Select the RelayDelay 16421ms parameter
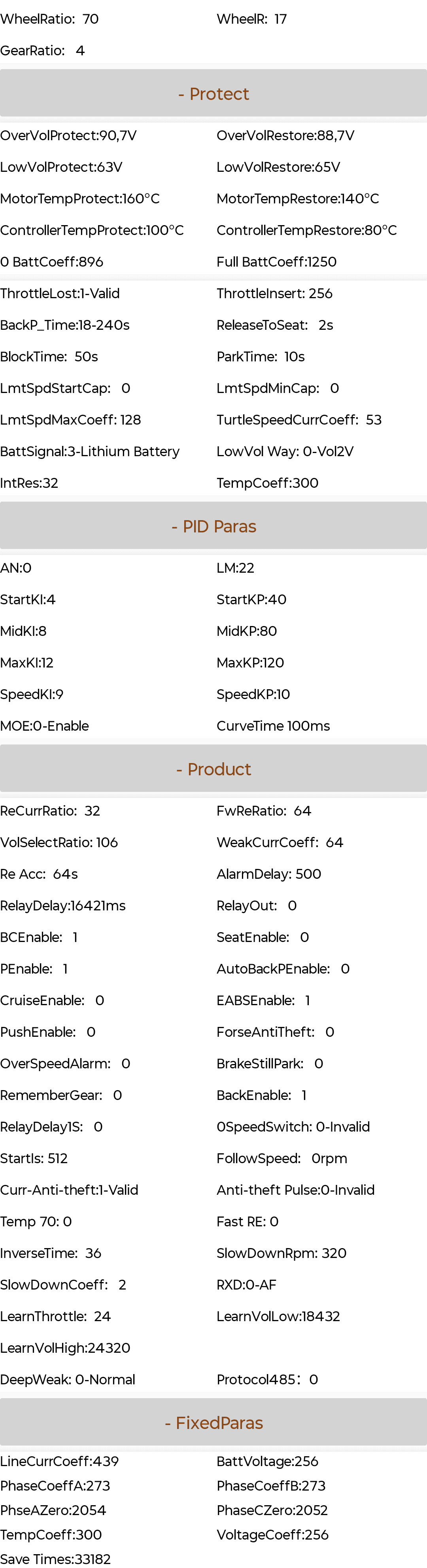This screenshot has height=1568, width=427. tap(63, 906)
